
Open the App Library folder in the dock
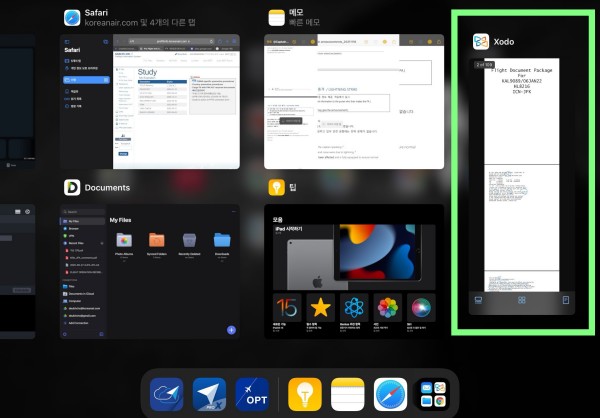(x=433, y=394)
